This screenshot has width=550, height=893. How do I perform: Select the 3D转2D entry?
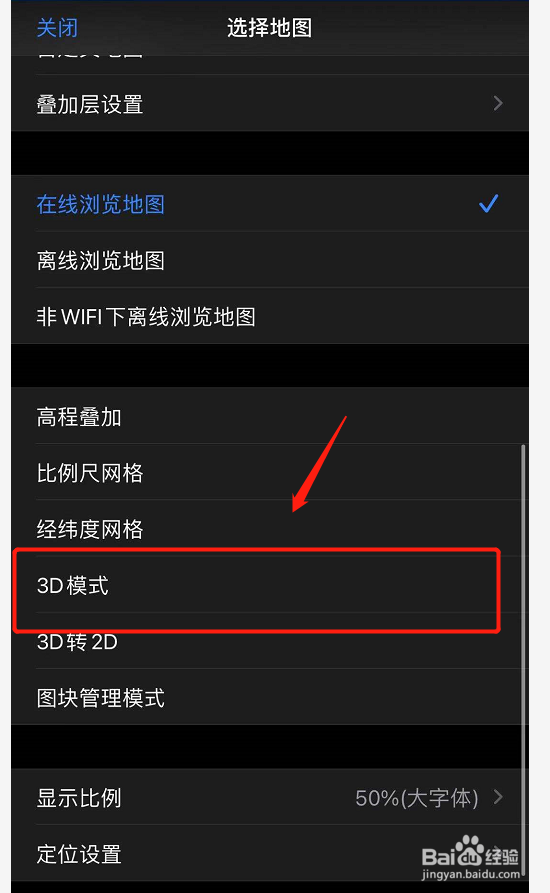(270, 641)
